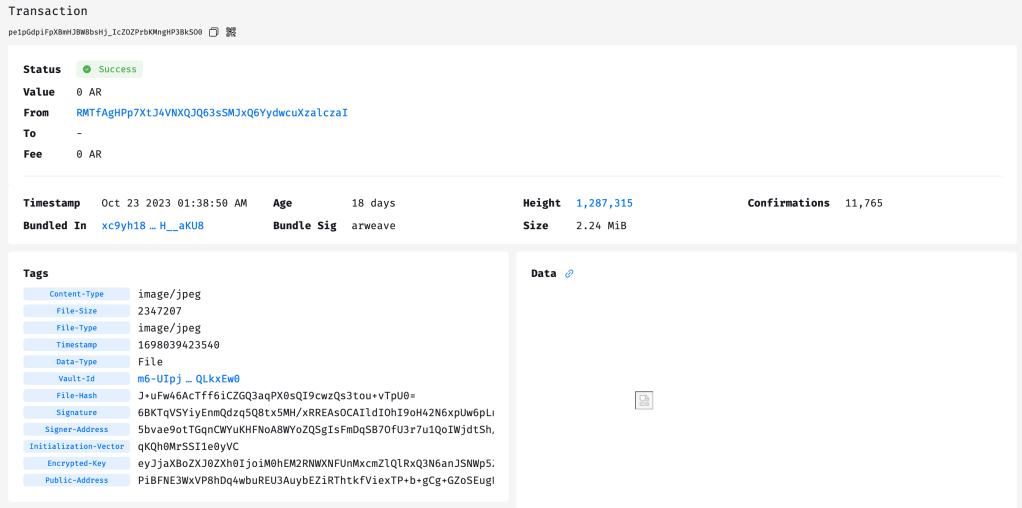
Task: Select the File-Hash tag label
Action: pyautogui.click(x=77, y=396)
